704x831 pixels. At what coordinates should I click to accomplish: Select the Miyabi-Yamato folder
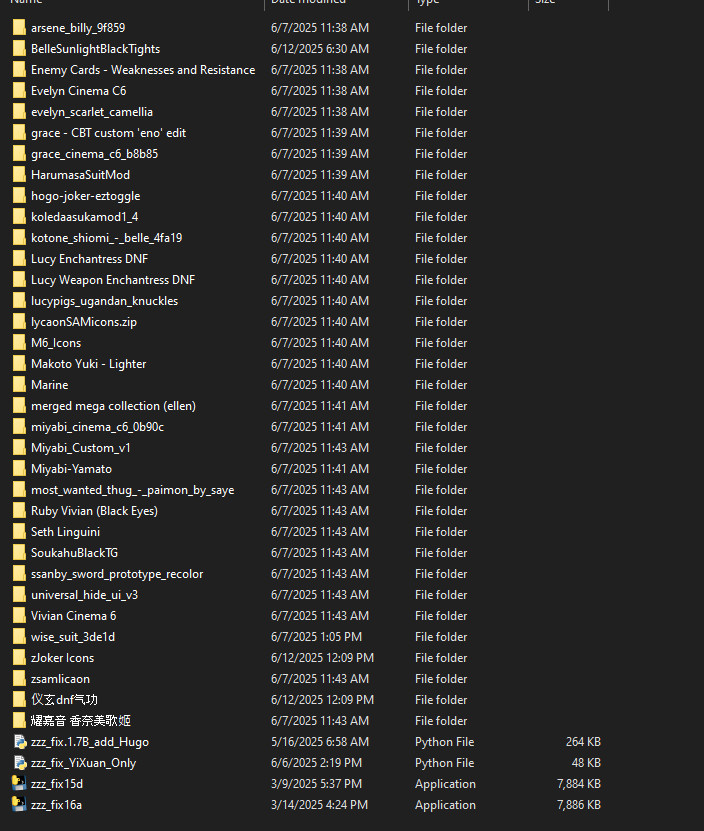[71, 469]
